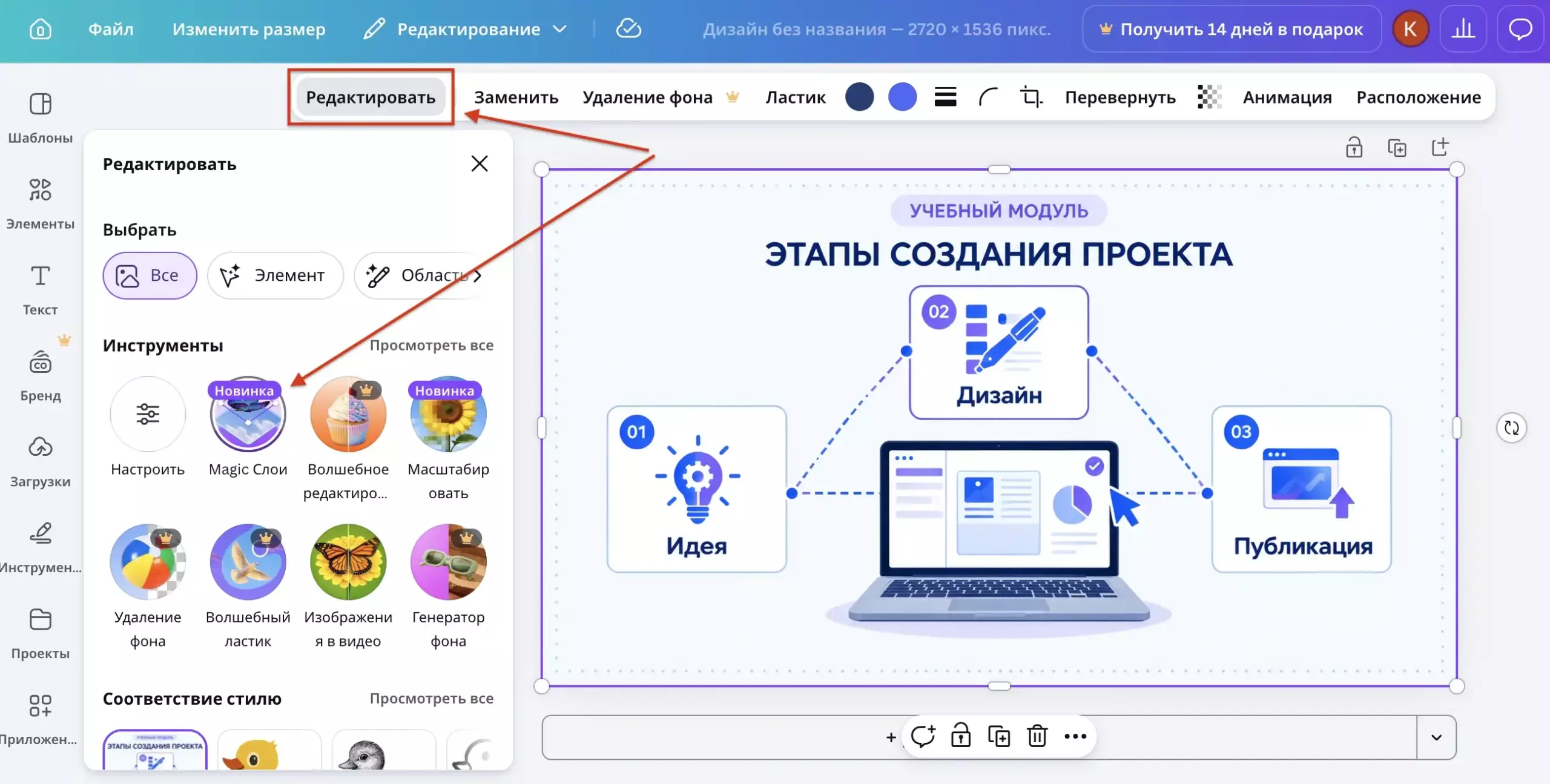The height and width of the screenshot is (784, 1550).
Task: Delete the element with the trash icon
Action: pyautogui.click(x=1037, y=736)
